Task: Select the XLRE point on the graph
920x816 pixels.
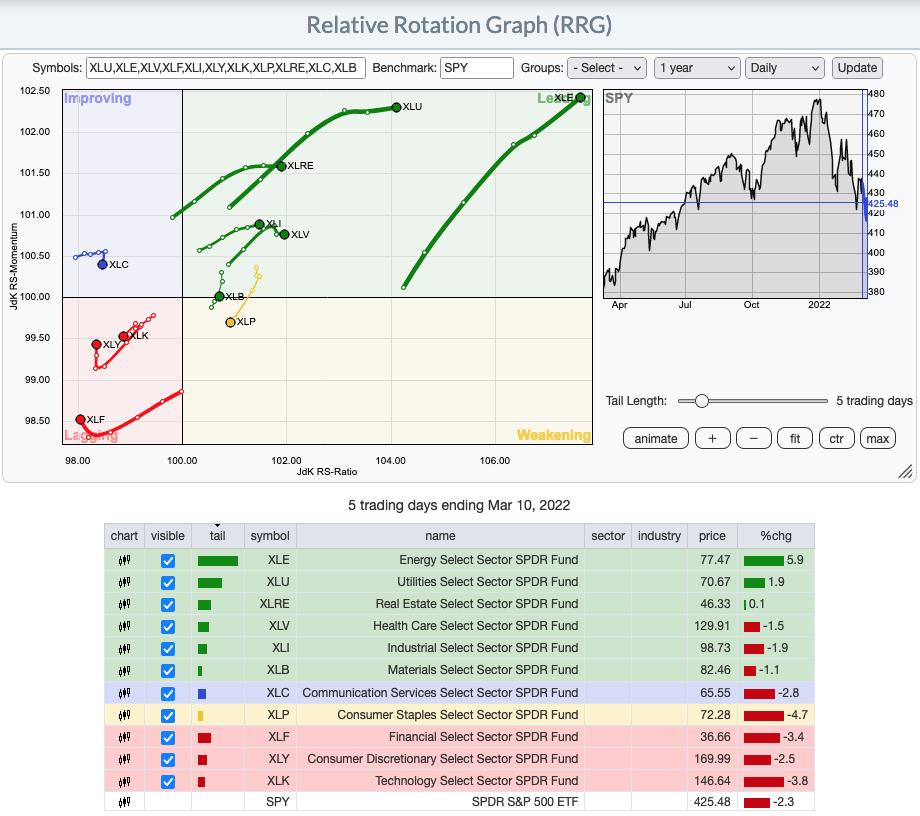Action: click(281, 167)
